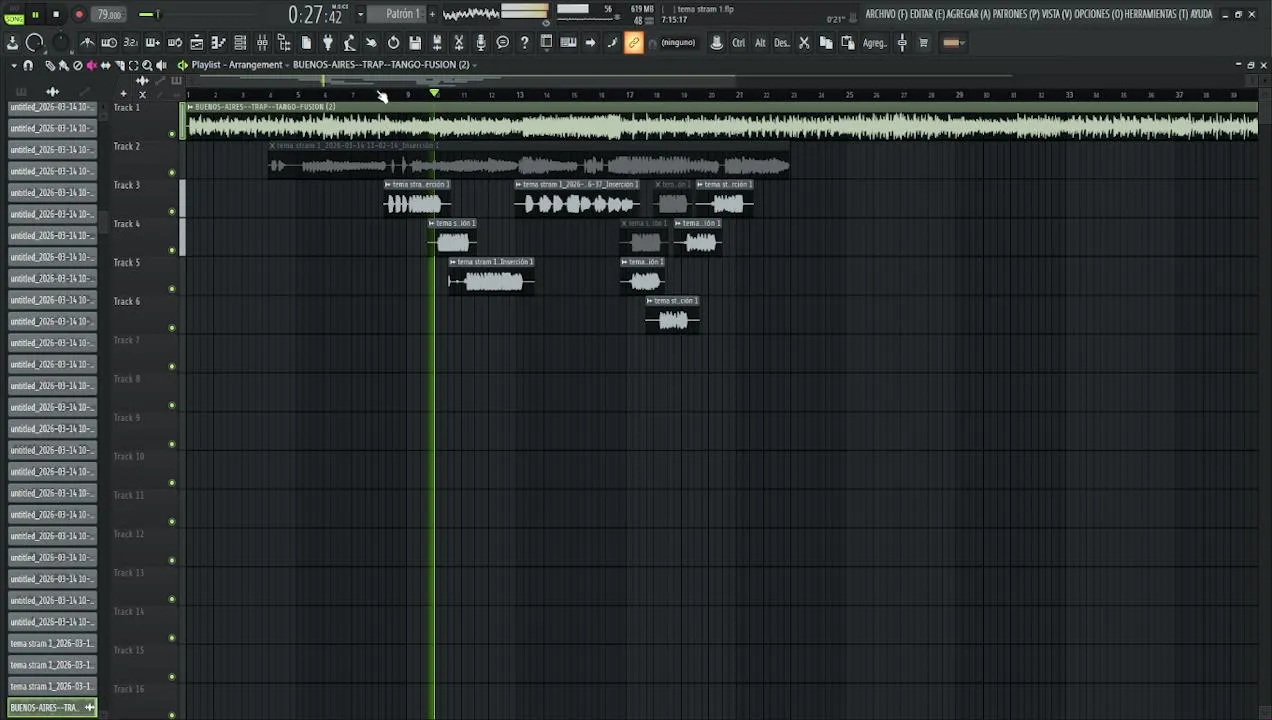Select the paint brush tool

point(64,65)
